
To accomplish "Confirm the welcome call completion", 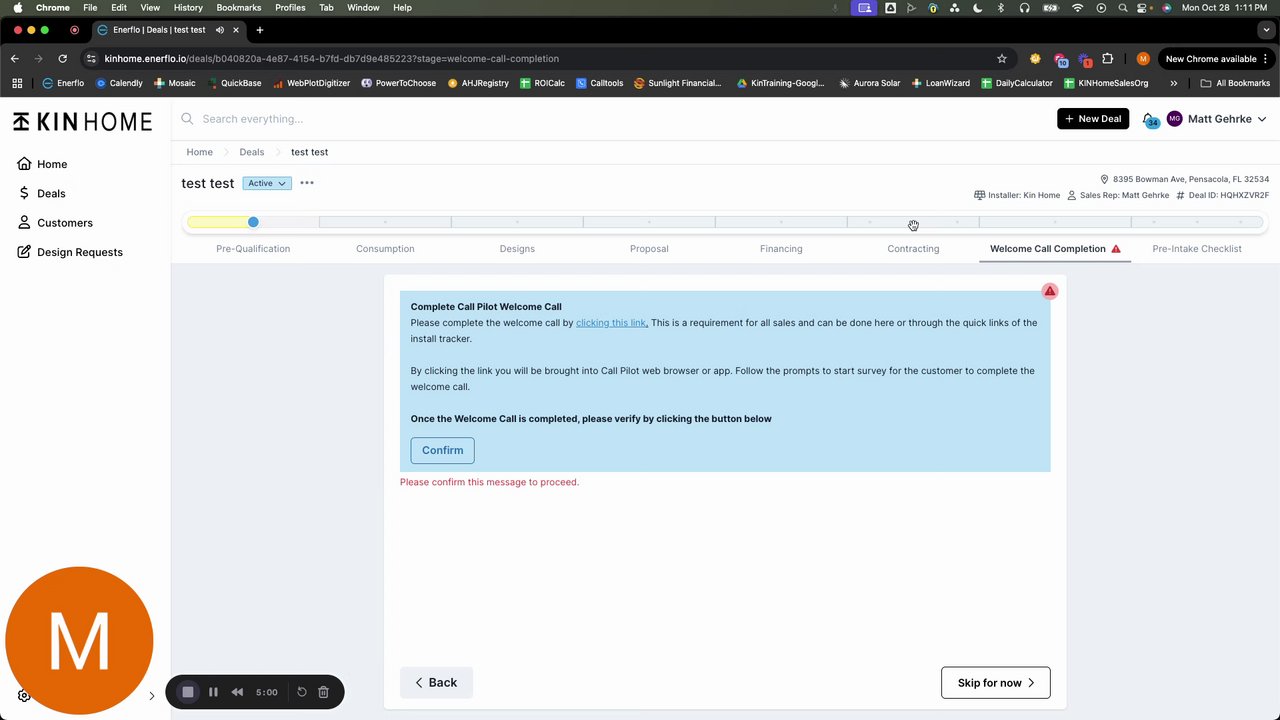I will click(x=442, y=450).
